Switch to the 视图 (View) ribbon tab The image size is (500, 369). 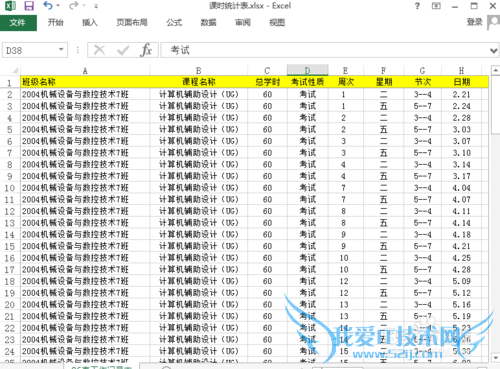[277, 23]
